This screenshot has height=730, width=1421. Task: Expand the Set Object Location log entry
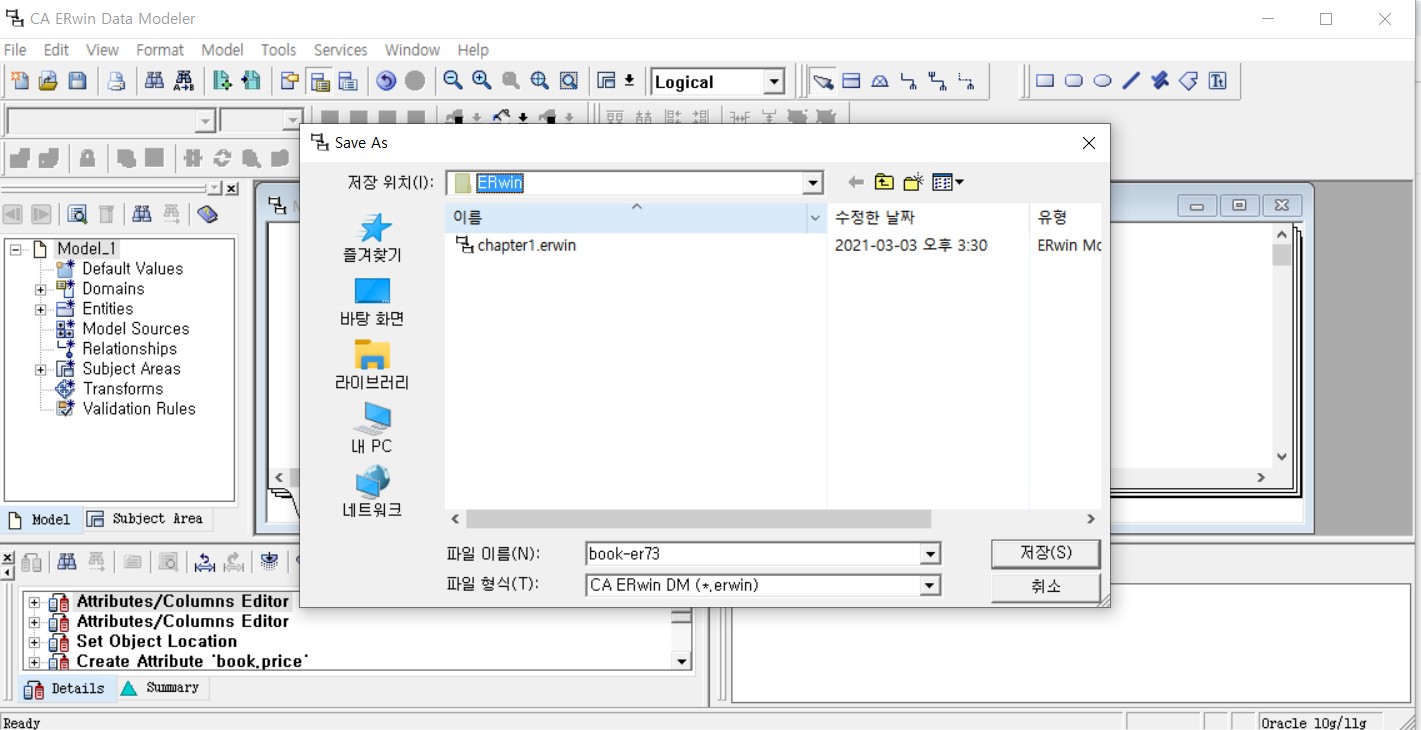(34, 642)
